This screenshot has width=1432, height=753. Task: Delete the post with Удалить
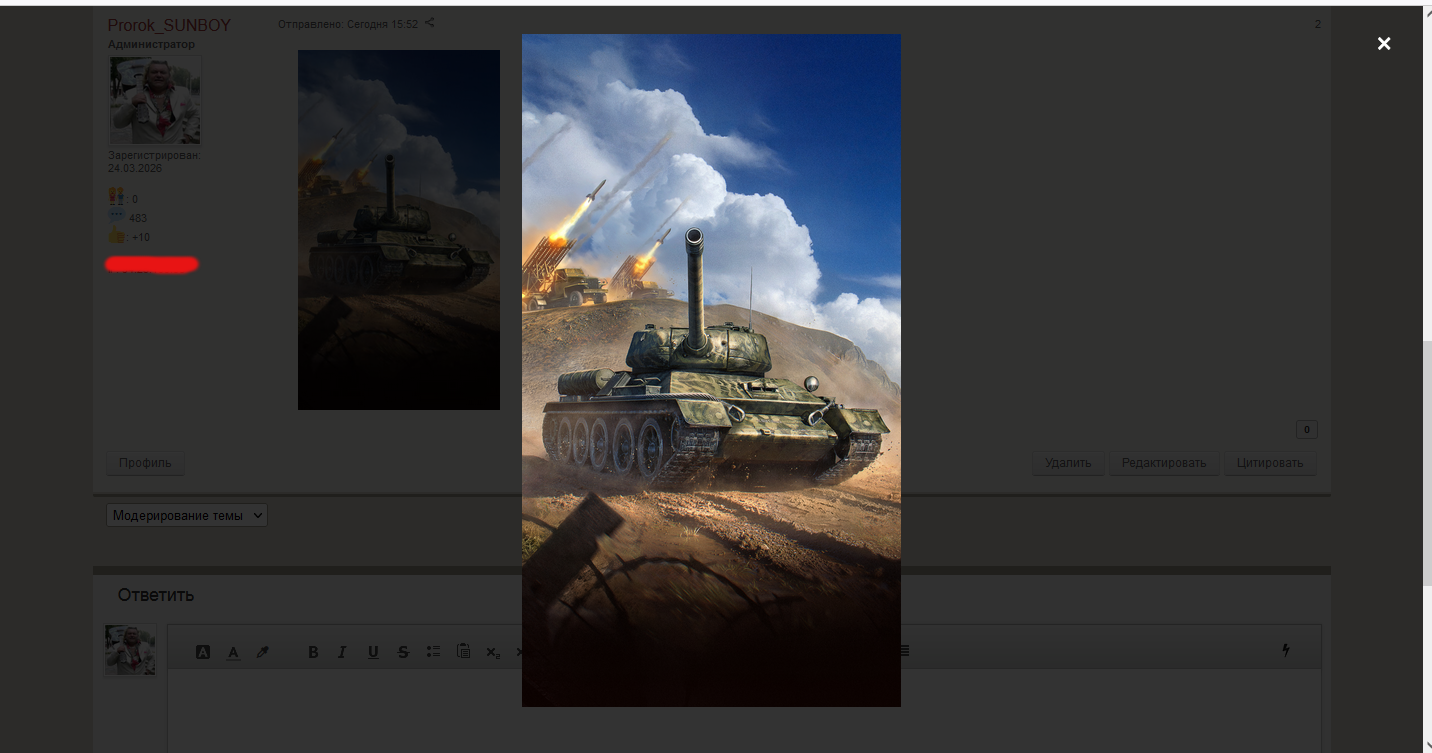[1068, 463]
